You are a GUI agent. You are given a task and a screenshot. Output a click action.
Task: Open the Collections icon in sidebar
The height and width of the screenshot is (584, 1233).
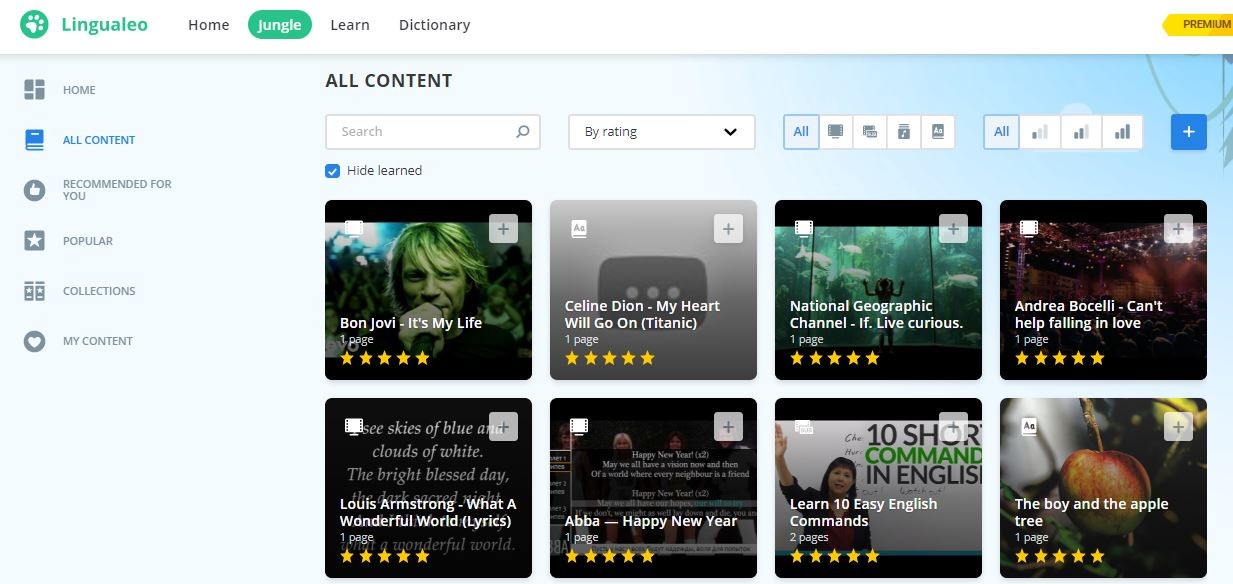(x=35, y=291)
